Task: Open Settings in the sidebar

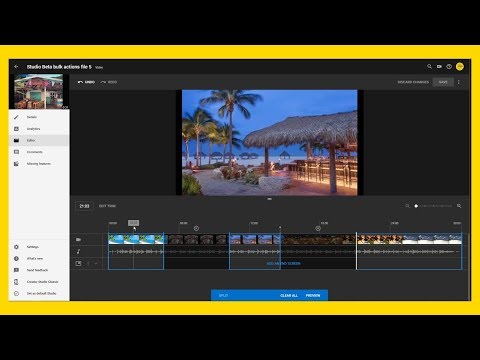Action: 39,247
